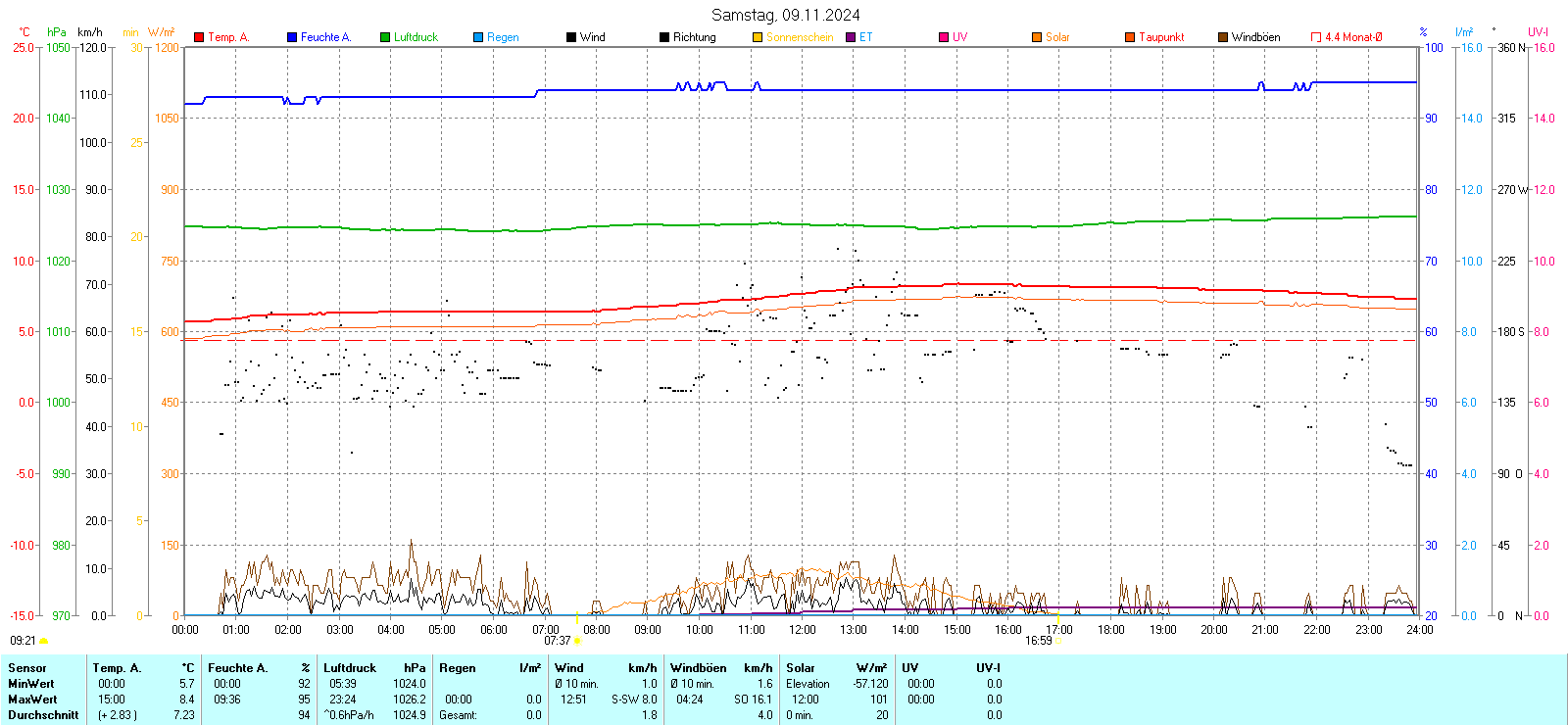Click the sunset marker at 16:59
This screenshot has height=725, width=1568.
tap(1057, 641)
